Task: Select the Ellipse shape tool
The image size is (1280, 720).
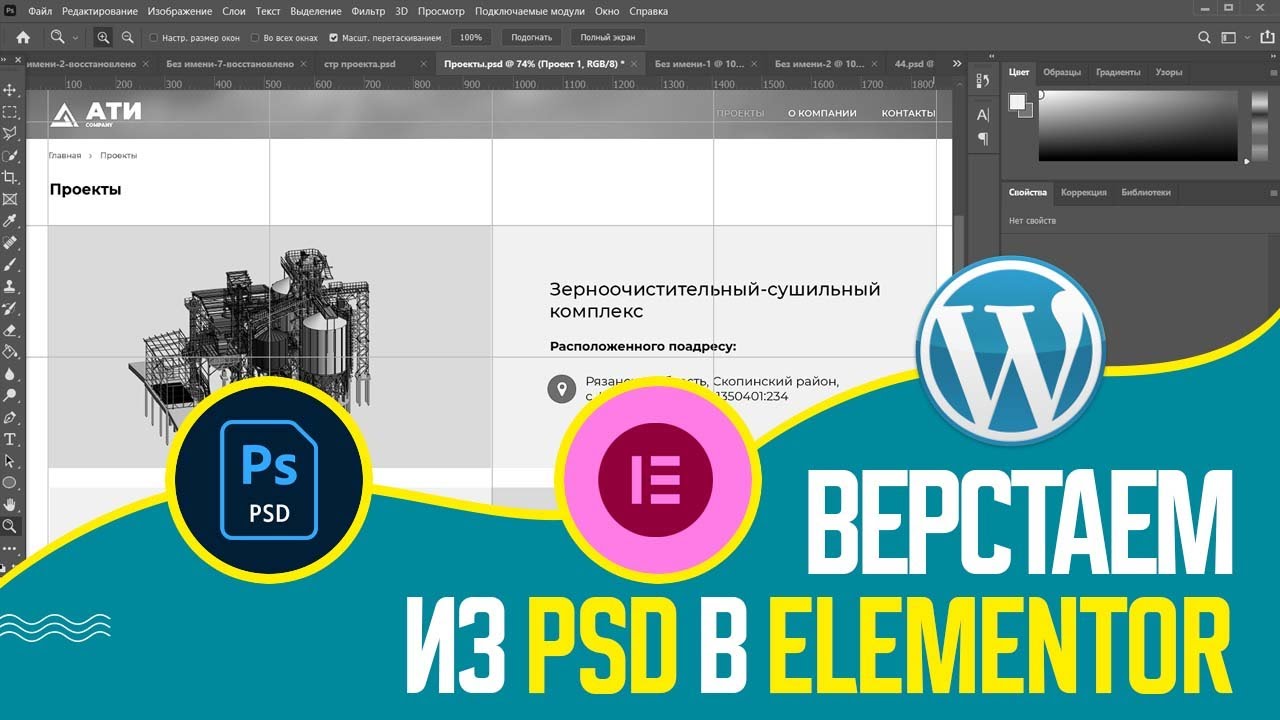Action: tap(10, 482)
